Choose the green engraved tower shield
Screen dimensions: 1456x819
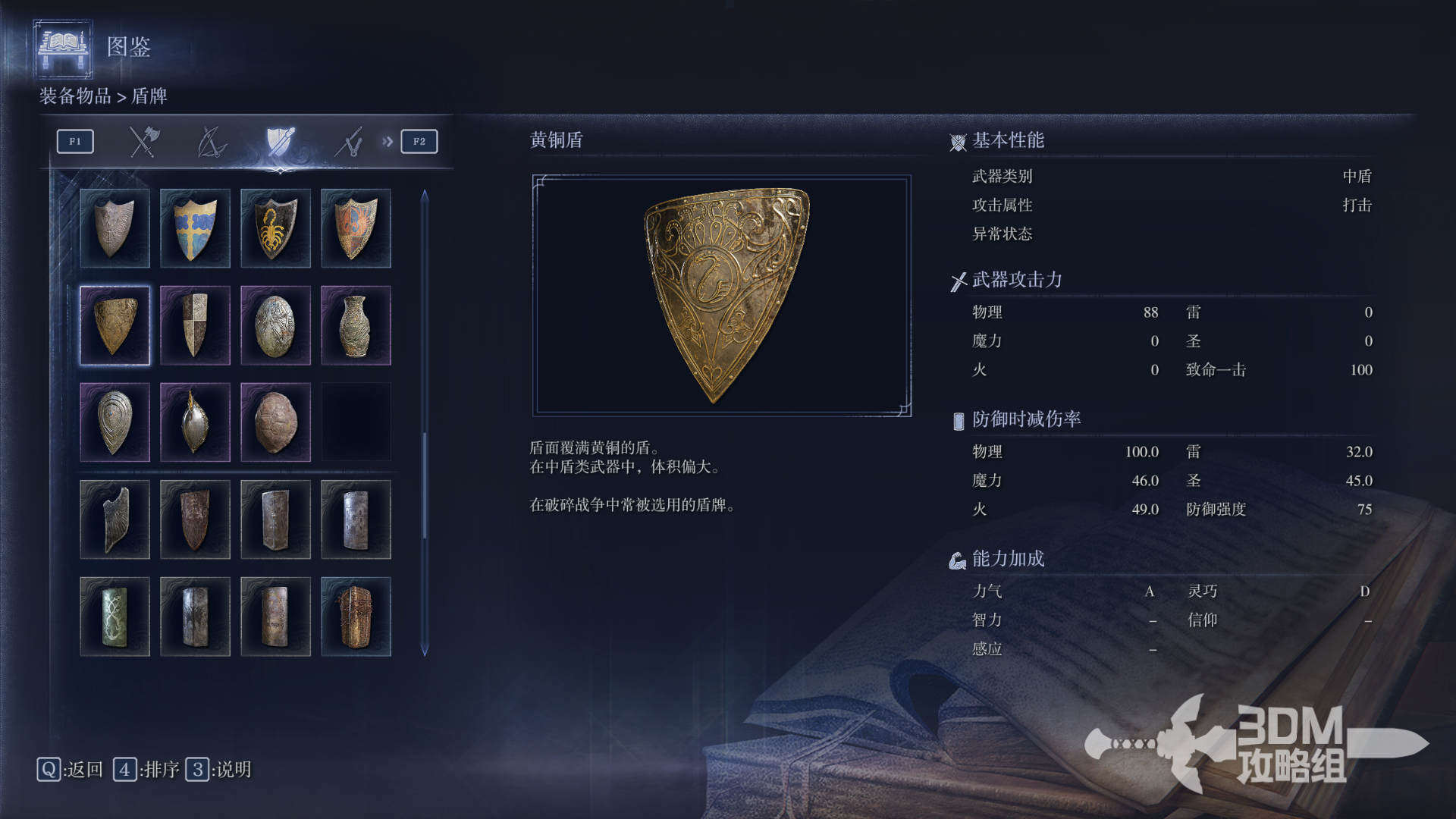tap(115, 617)
